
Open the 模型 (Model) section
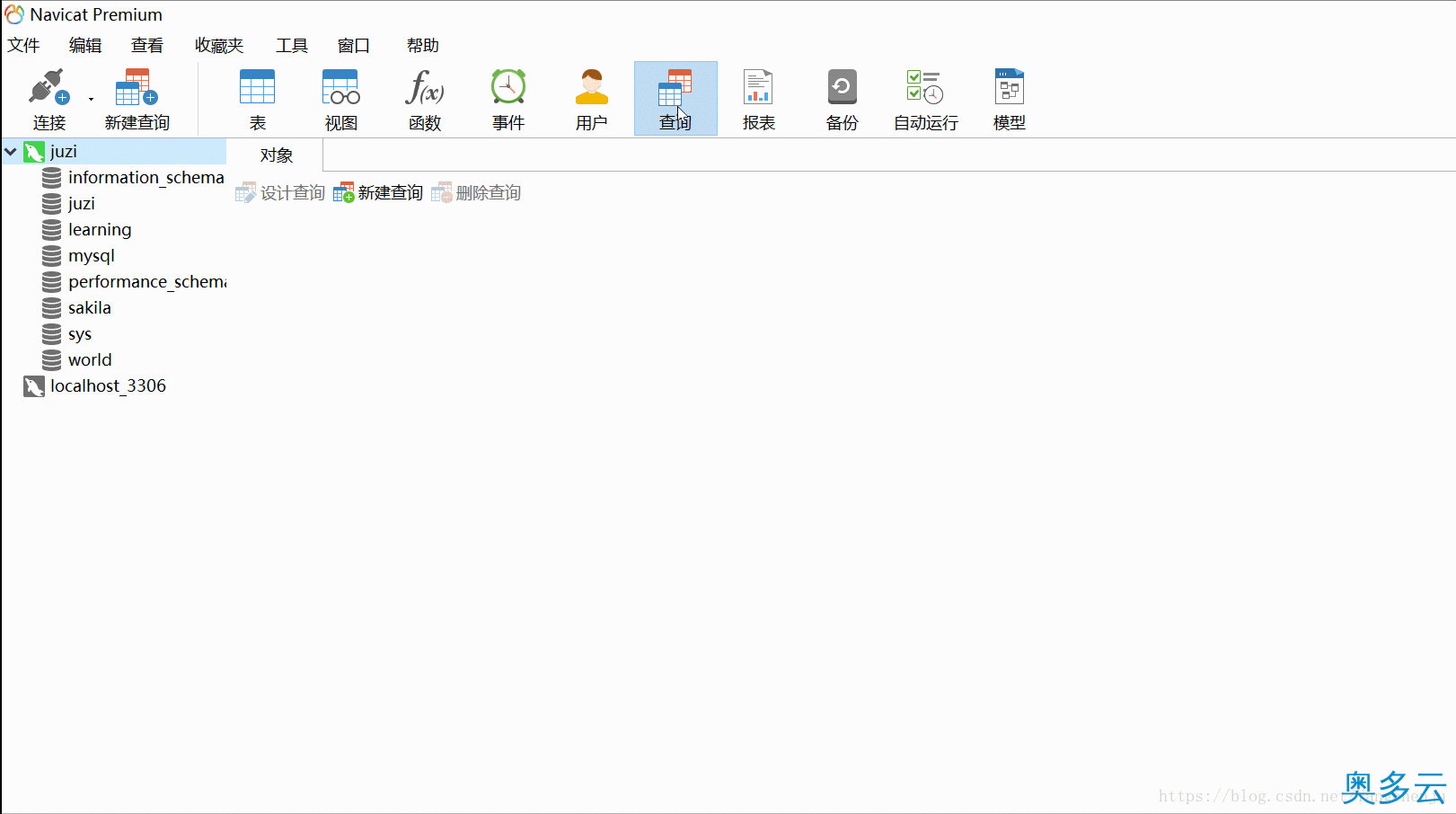(x=1009, y=100)
